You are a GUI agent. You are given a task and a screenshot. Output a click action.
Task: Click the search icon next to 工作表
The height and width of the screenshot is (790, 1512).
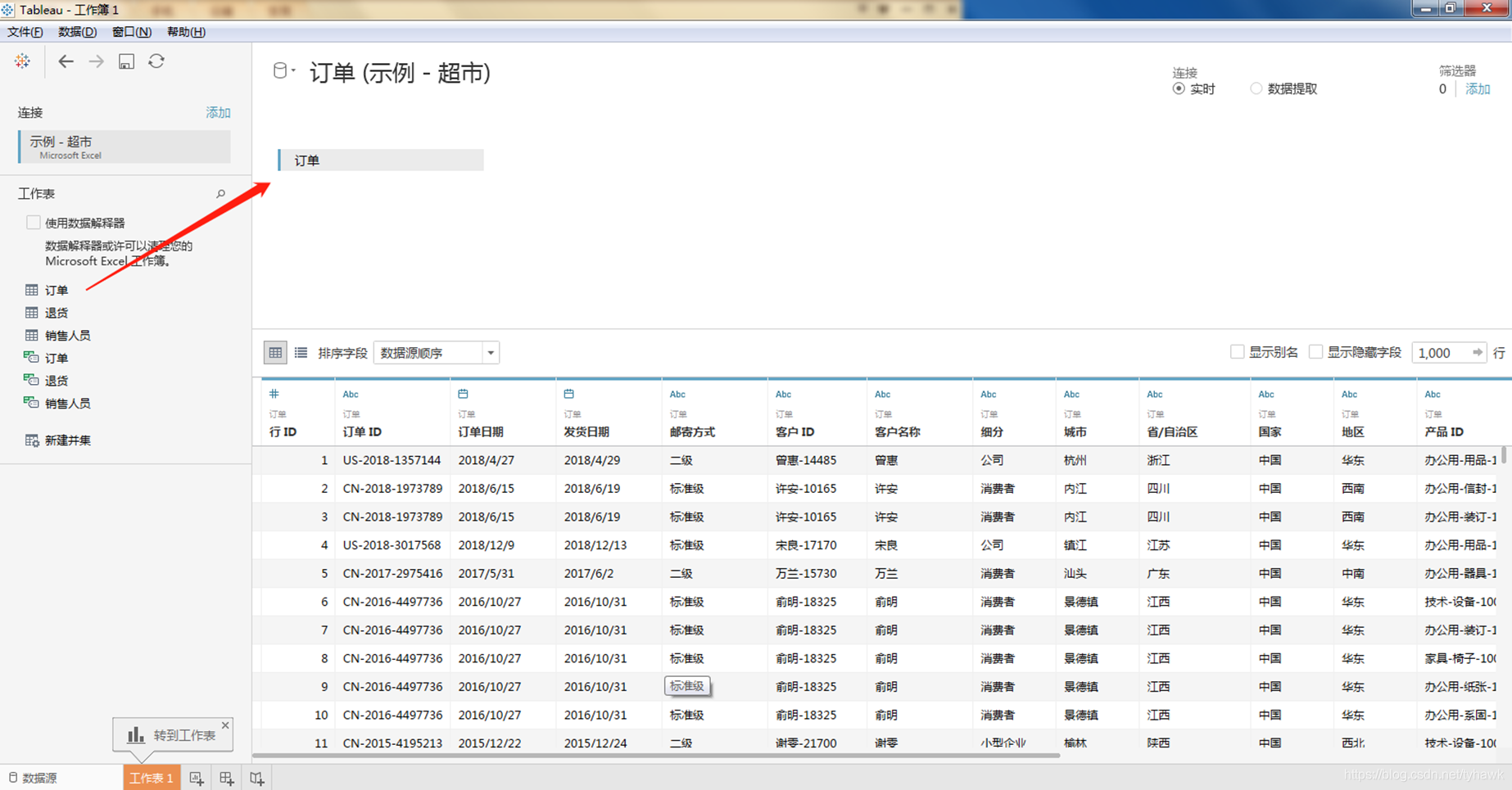(220, 194)
